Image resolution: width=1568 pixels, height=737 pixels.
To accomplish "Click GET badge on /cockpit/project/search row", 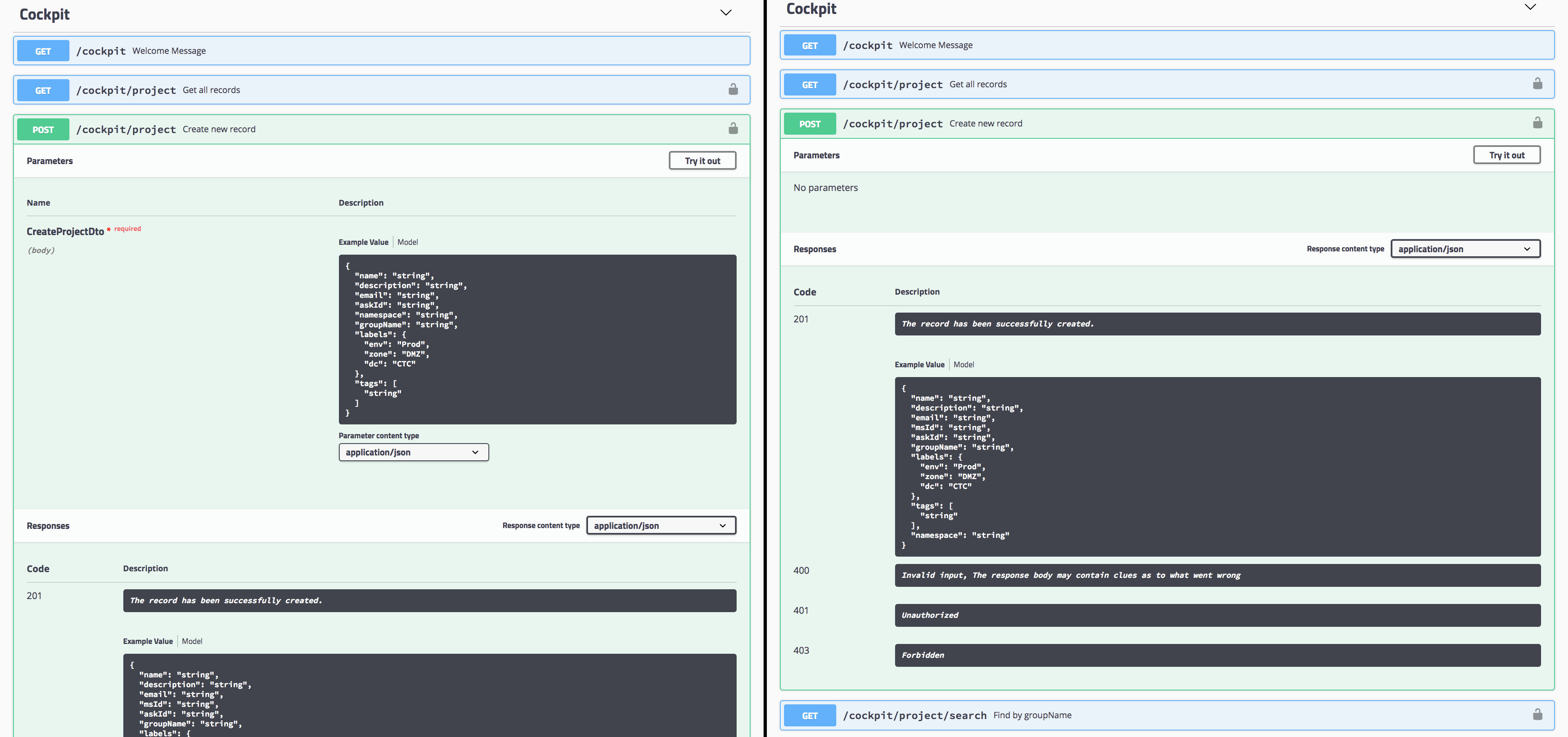I will coord(810,715).
